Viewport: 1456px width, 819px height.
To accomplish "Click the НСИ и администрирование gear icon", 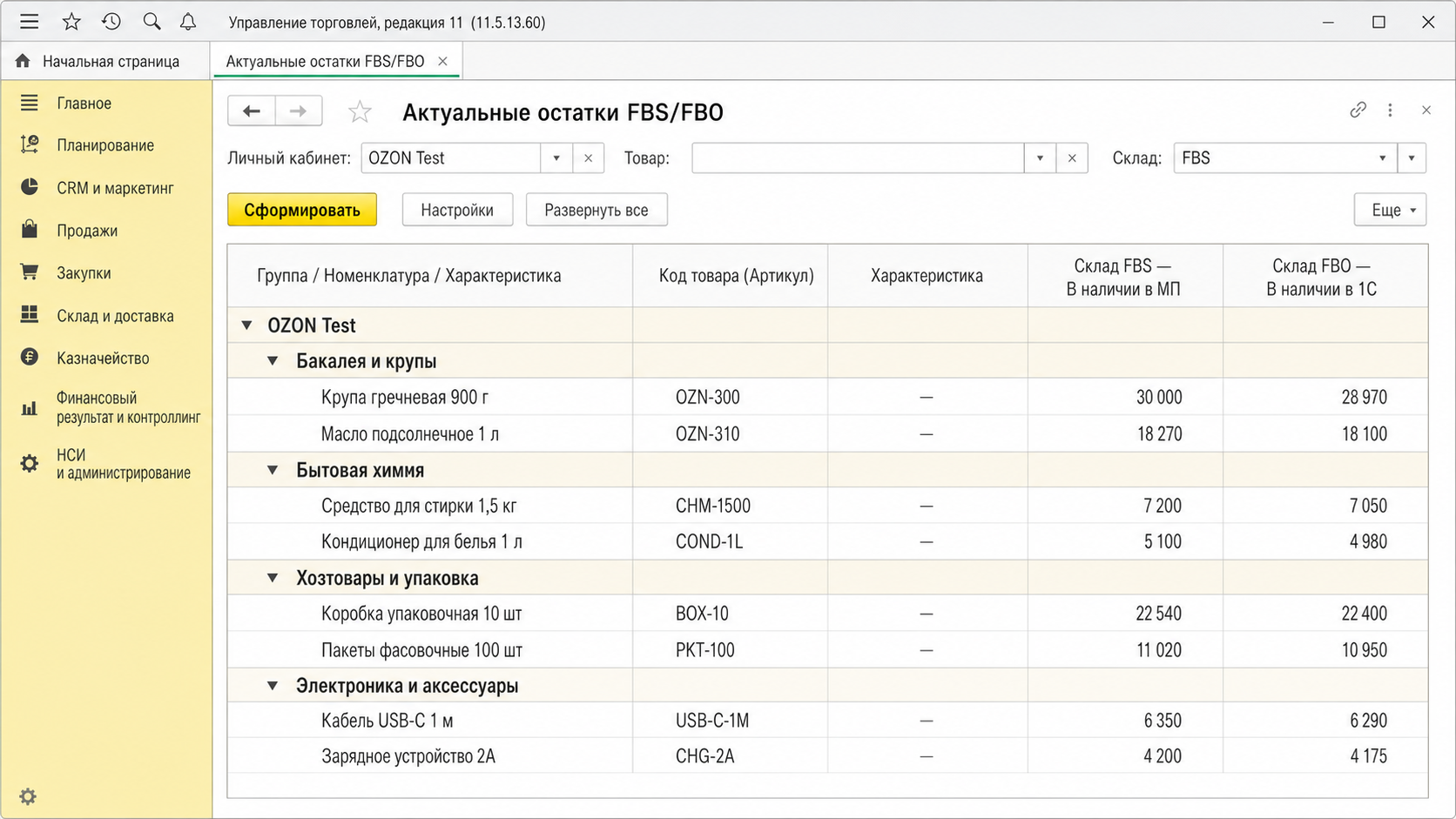I will click(x=30, y=464).
